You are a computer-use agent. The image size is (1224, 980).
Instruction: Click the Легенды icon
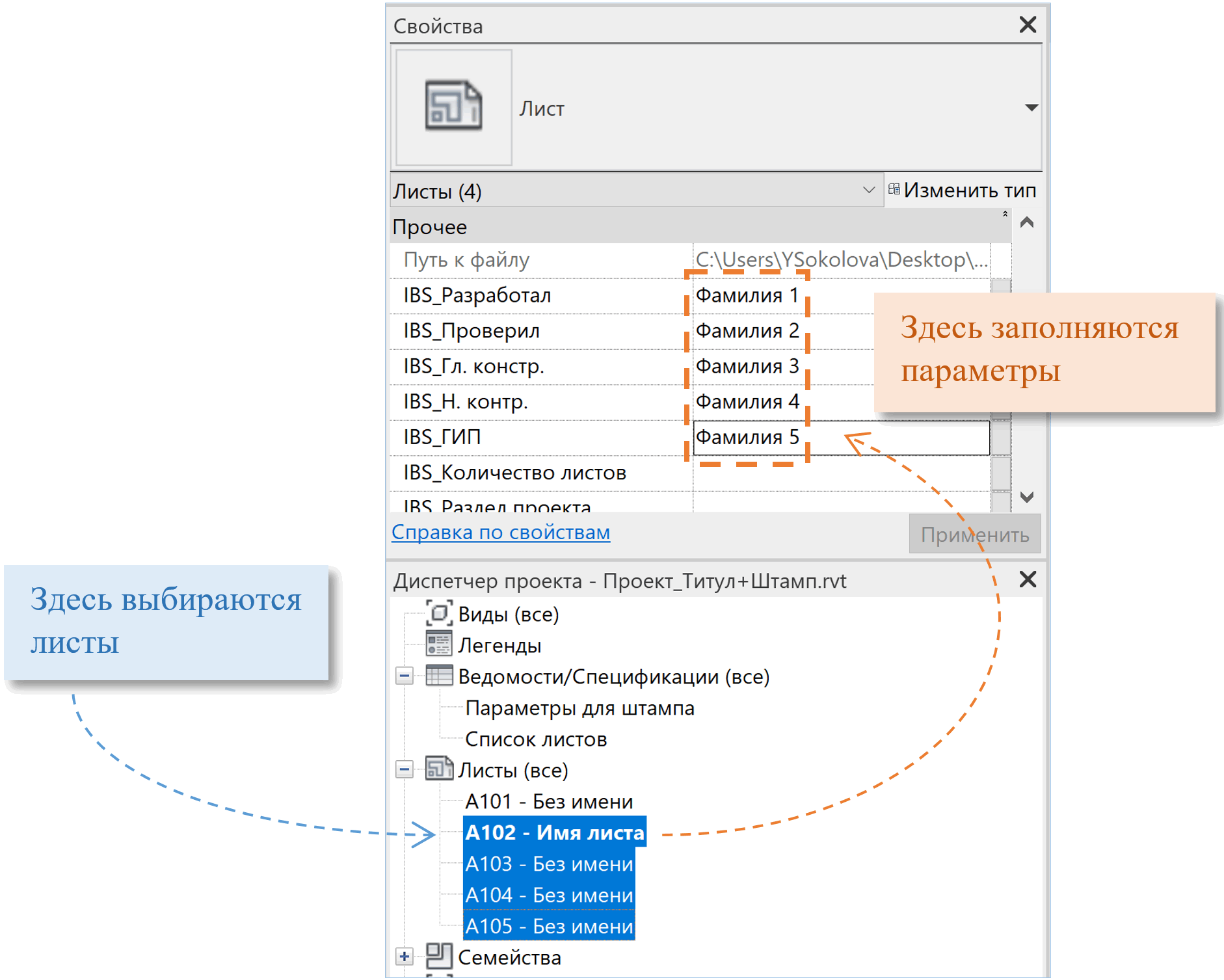pos(439,644)
